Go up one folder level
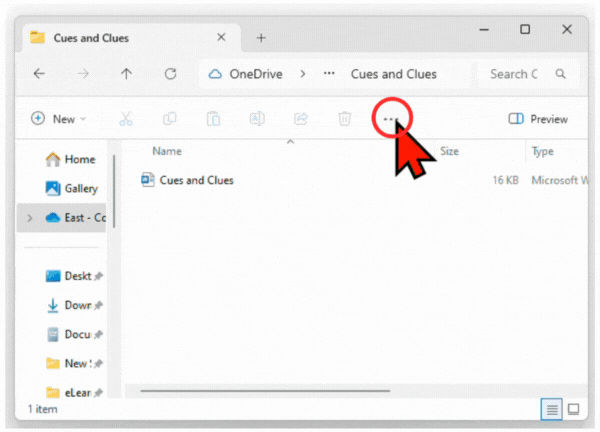The width and height of the screenshot is (600, 432). 126,74
